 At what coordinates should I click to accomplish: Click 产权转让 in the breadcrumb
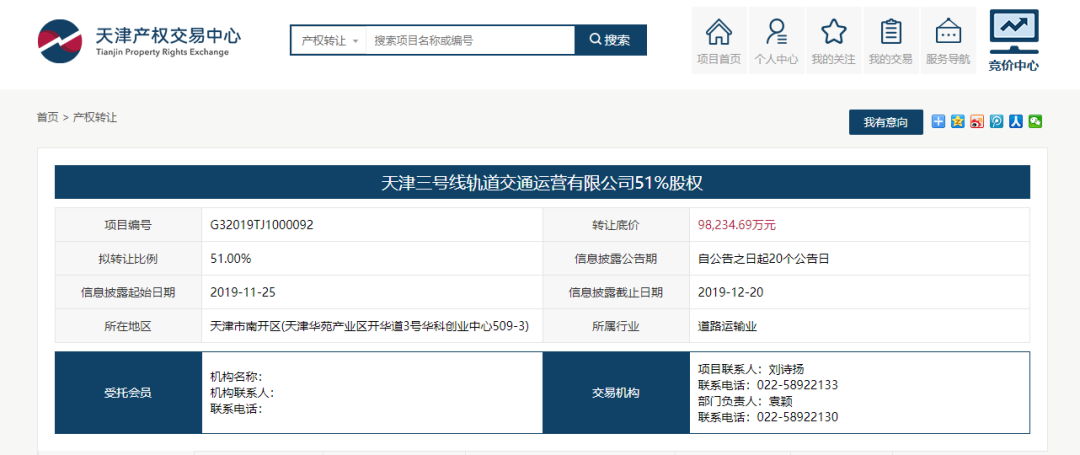coord(95,117)
